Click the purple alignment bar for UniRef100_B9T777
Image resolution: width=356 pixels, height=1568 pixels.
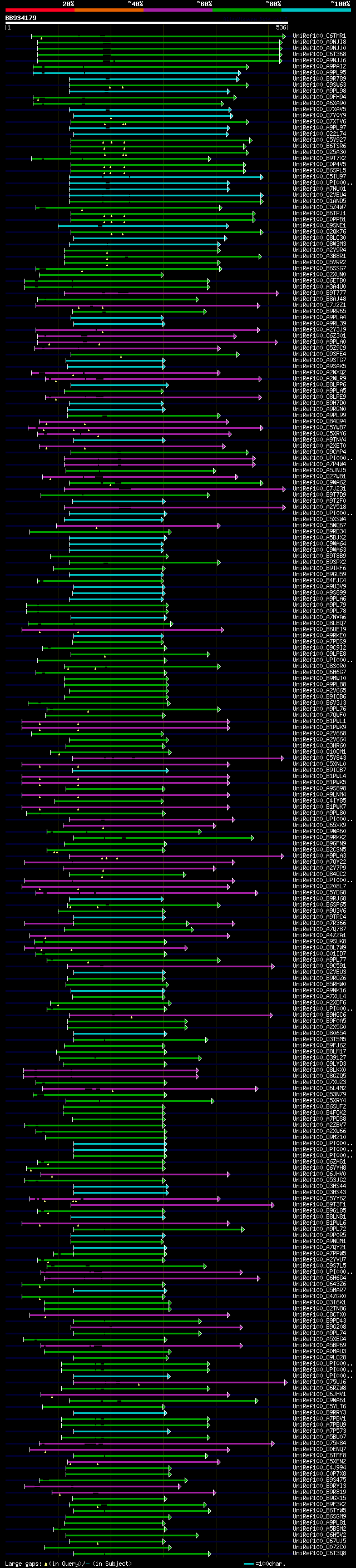pyautogui.click(x=172, y=293)
